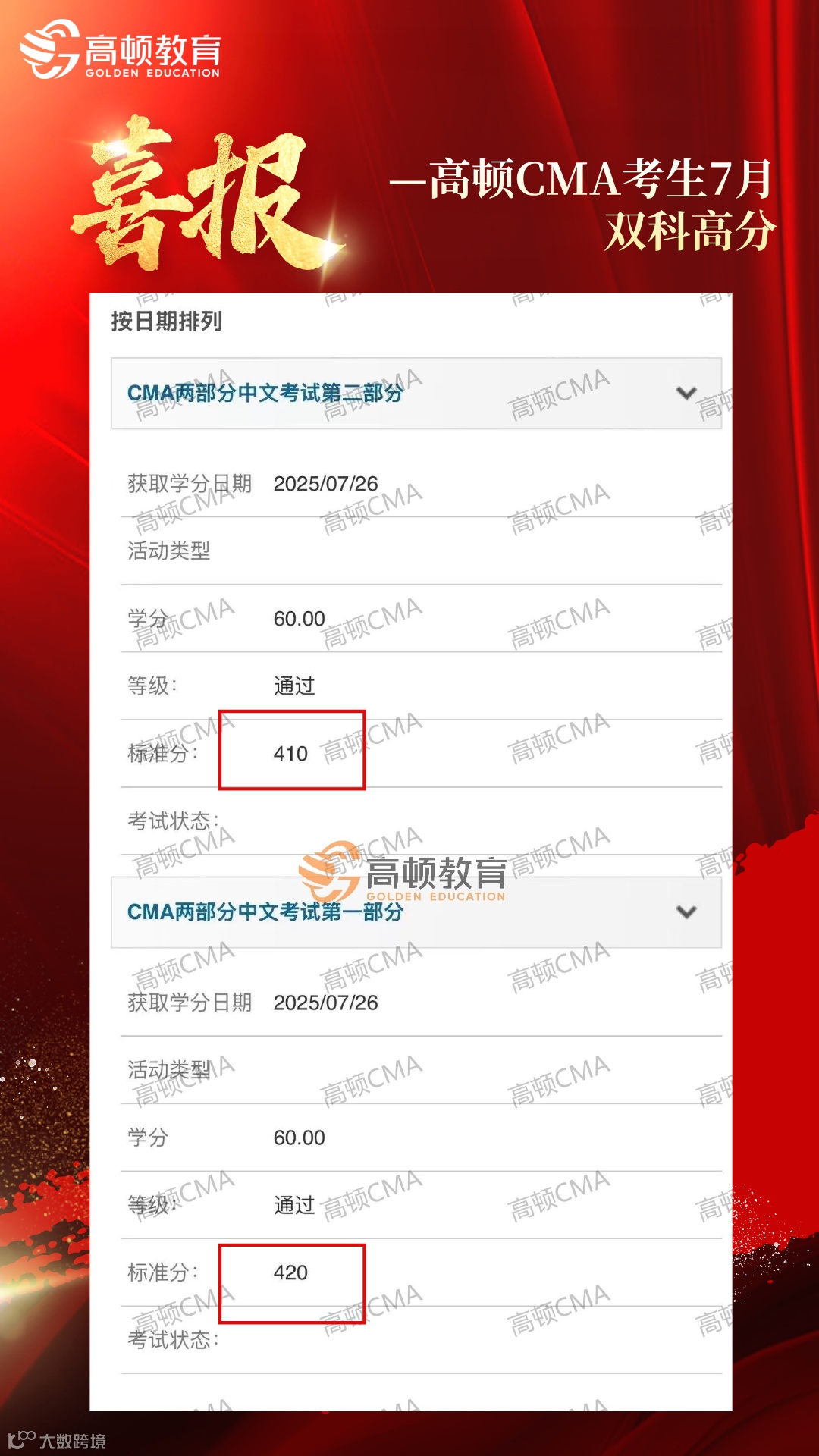Click the center Golden Education watermark logo
This screenshot has width=819, height=1456.
point(403,873)
